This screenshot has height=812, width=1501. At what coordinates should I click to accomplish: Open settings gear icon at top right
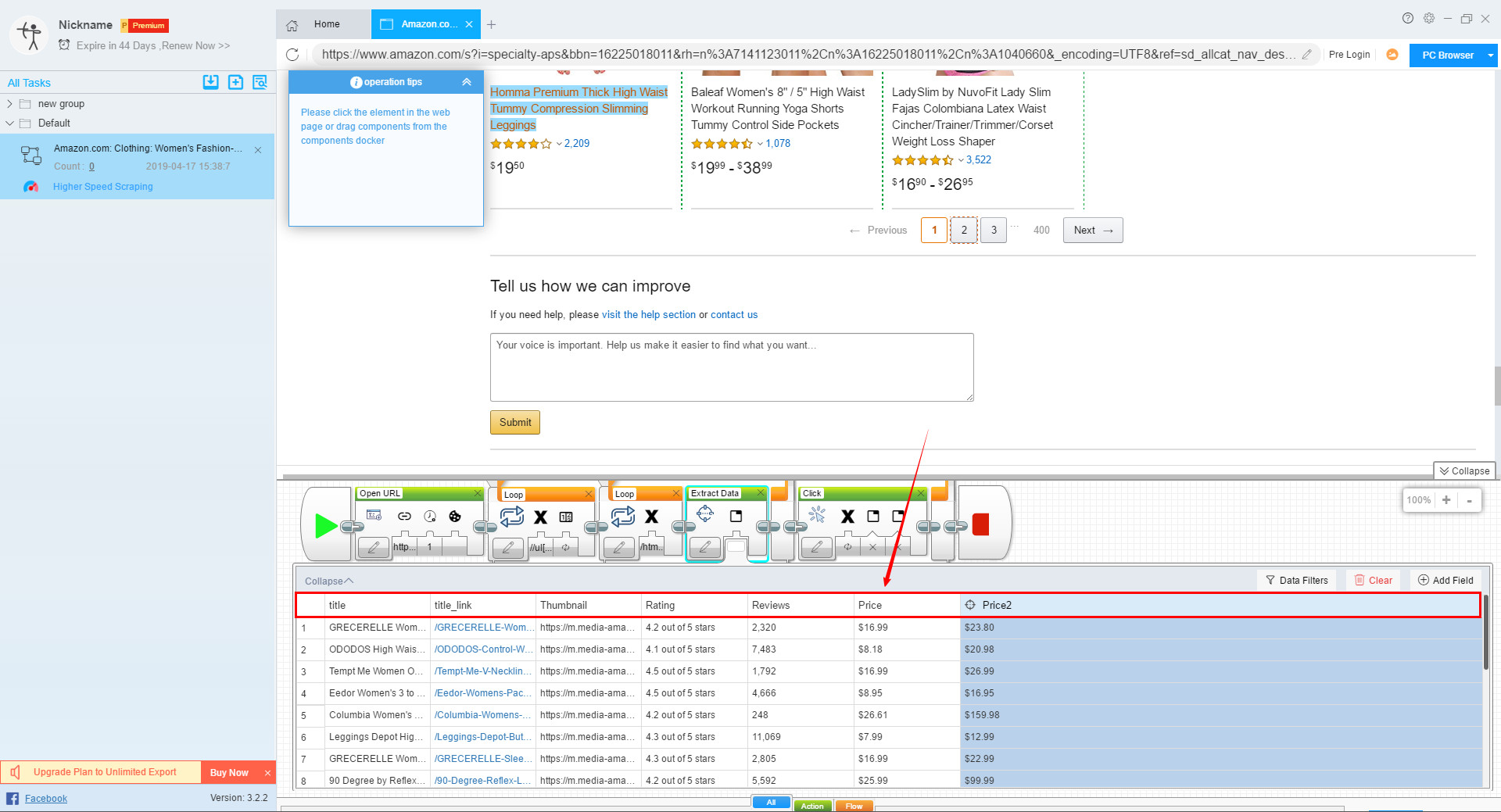(1428, 18)
